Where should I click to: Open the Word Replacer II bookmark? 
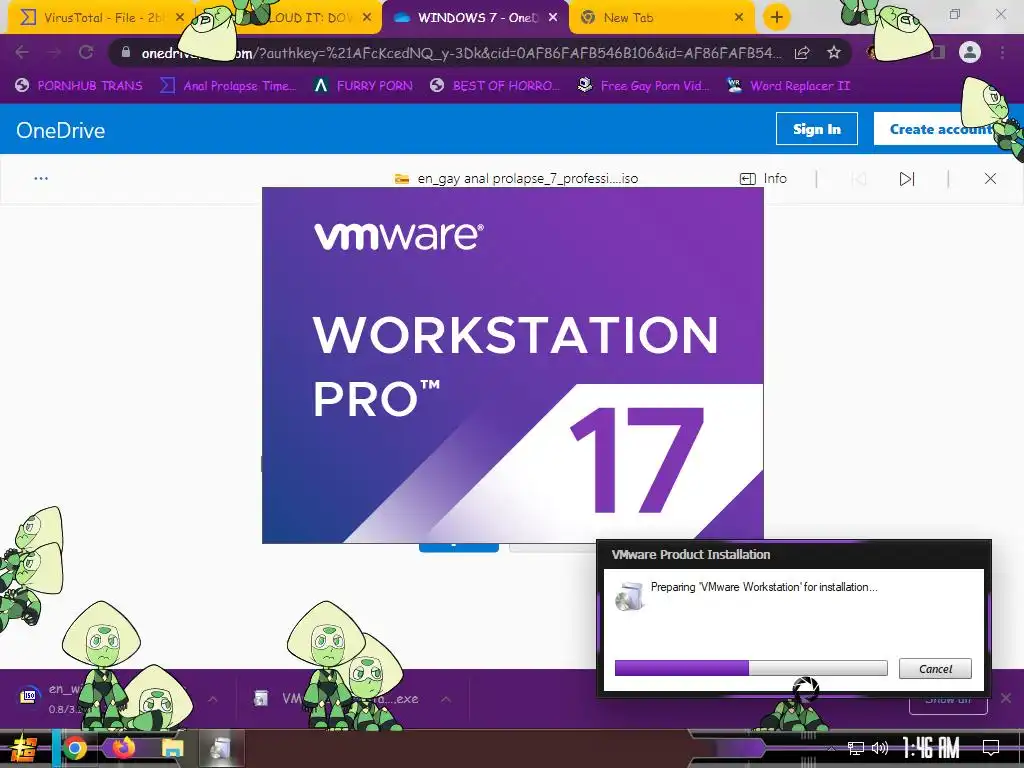788,85
